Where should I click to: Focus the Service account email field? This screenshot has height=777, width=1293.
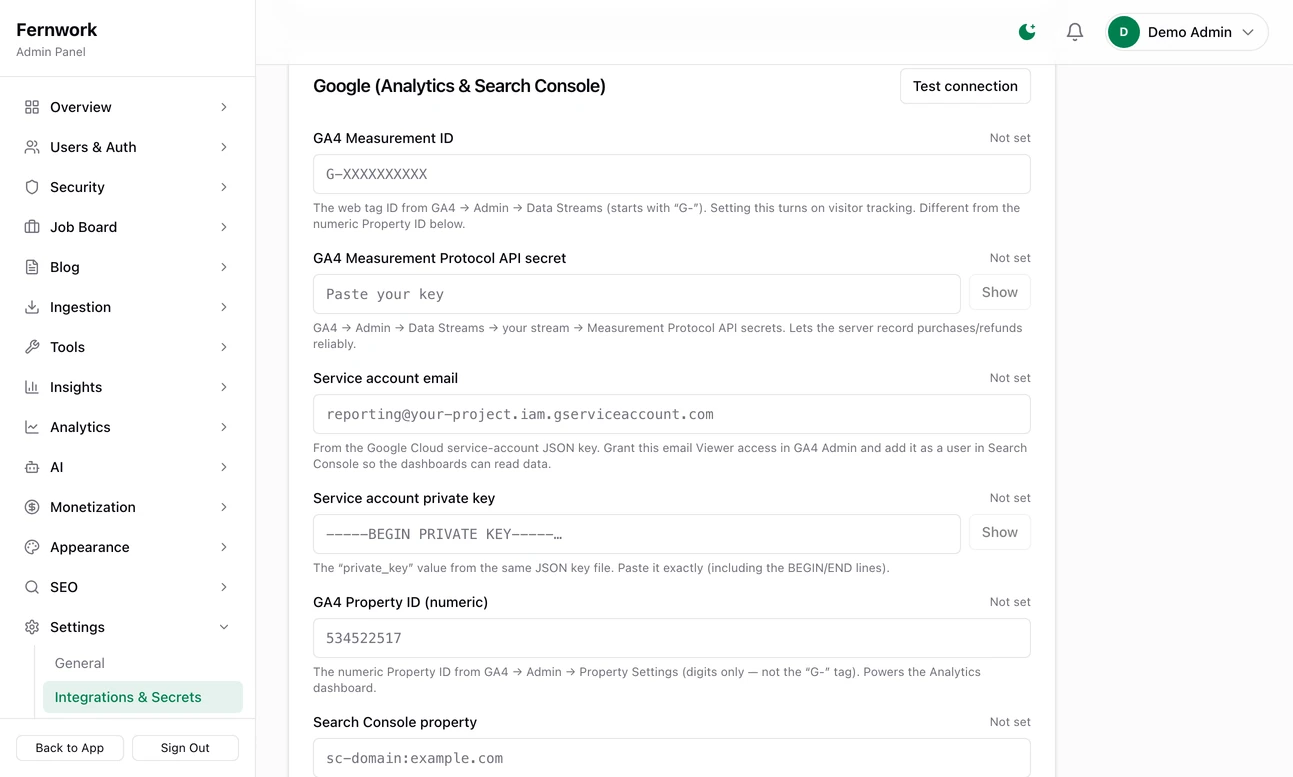(x=672, y=414)
